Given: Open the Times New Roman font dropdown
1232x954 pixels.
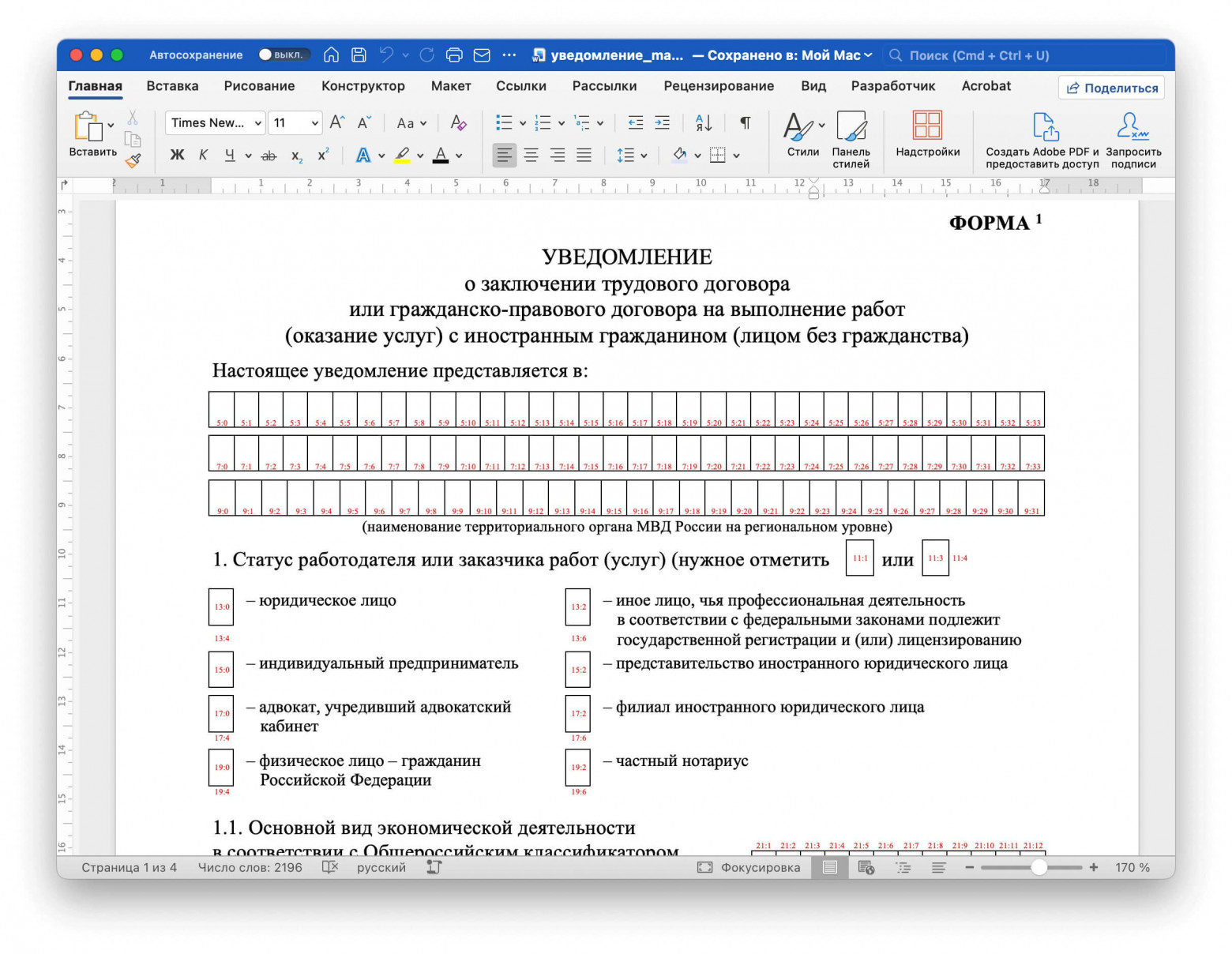Looking at the screenshot, I should (x=214, y=123).
